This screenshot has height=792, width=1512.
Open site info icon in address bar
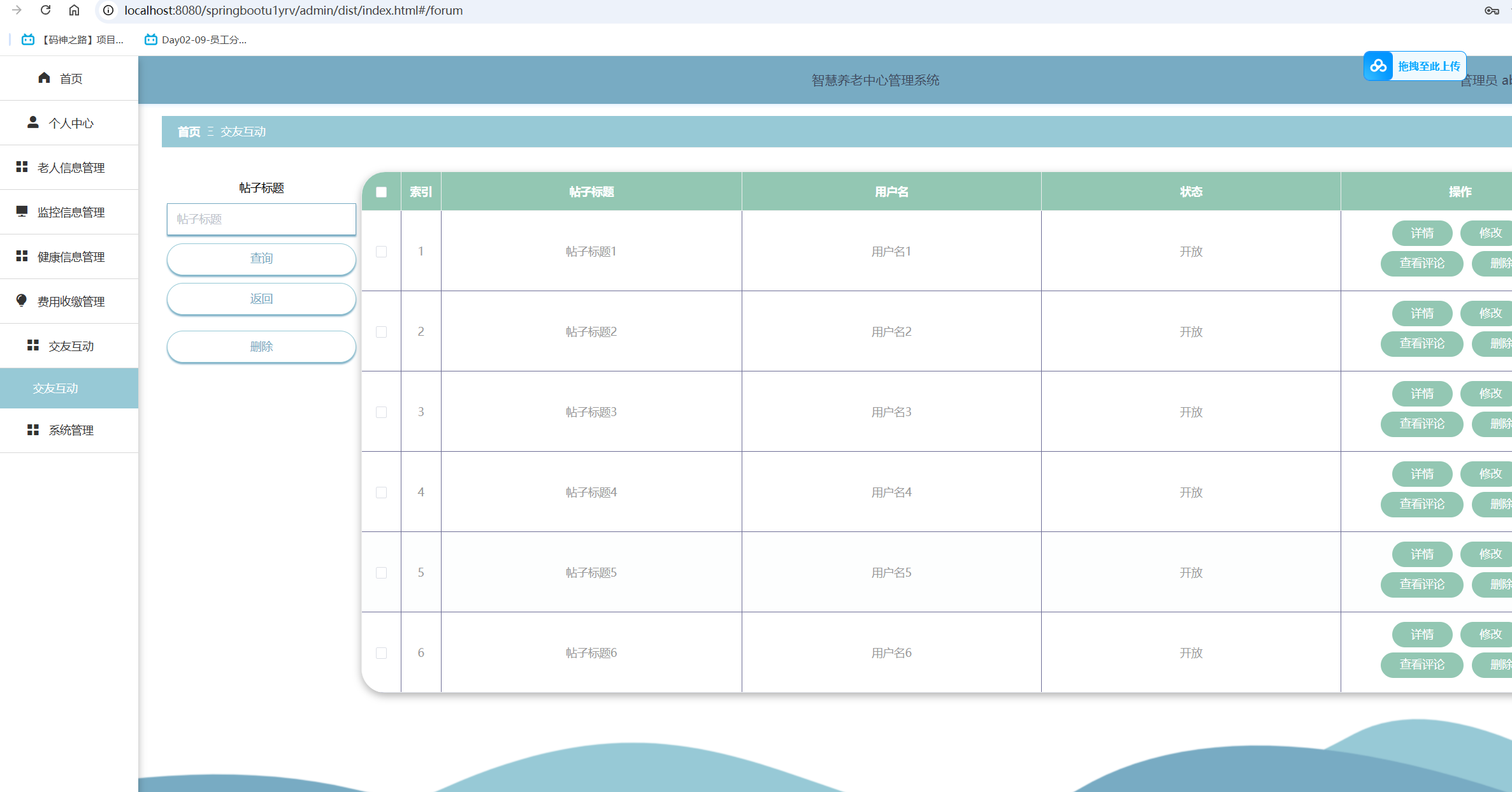pyautogui.click(x=108, y=10)
